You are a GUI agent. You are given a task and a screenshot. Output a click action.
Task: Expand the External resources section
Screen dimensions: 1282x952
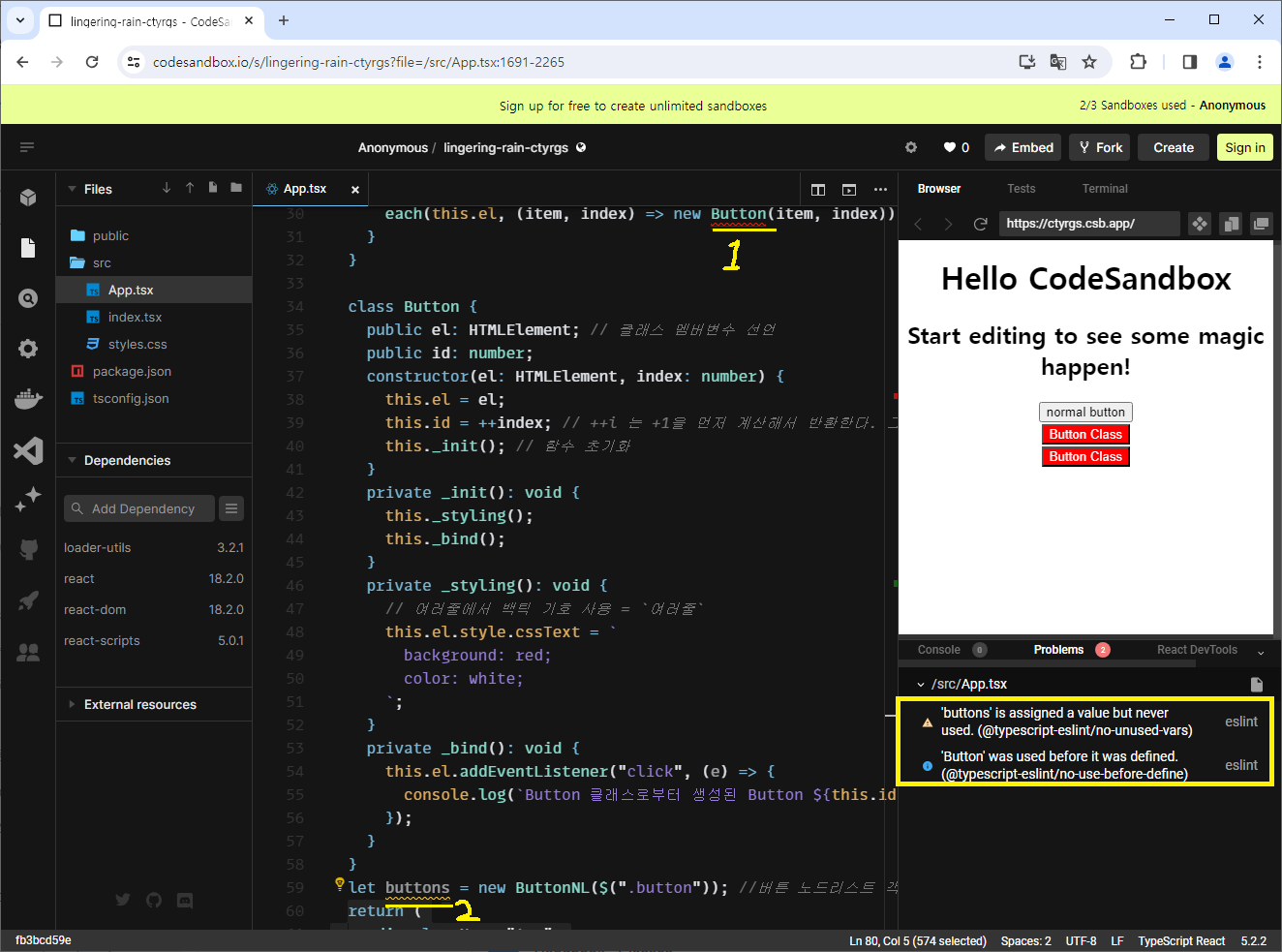click(72, 704)
